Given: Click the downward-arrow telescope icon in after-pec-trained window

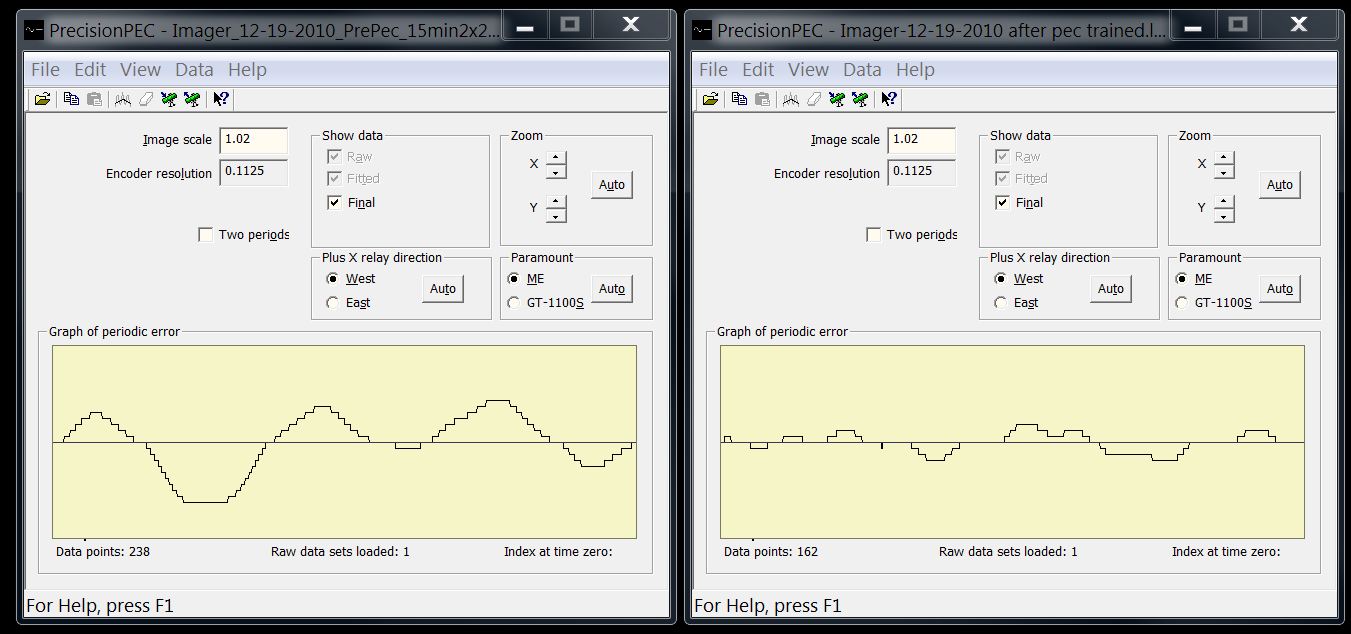Looking at the screenshot, I should click(x=837, y=99).
